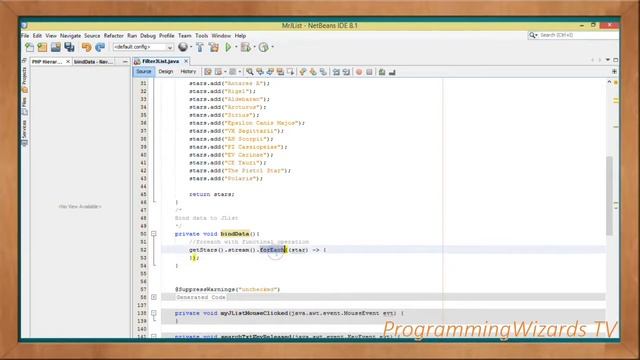The height and width of the screenshot is (360, 640).
Task: Click the Shift Line Left icon
Action: pos(336,72)
